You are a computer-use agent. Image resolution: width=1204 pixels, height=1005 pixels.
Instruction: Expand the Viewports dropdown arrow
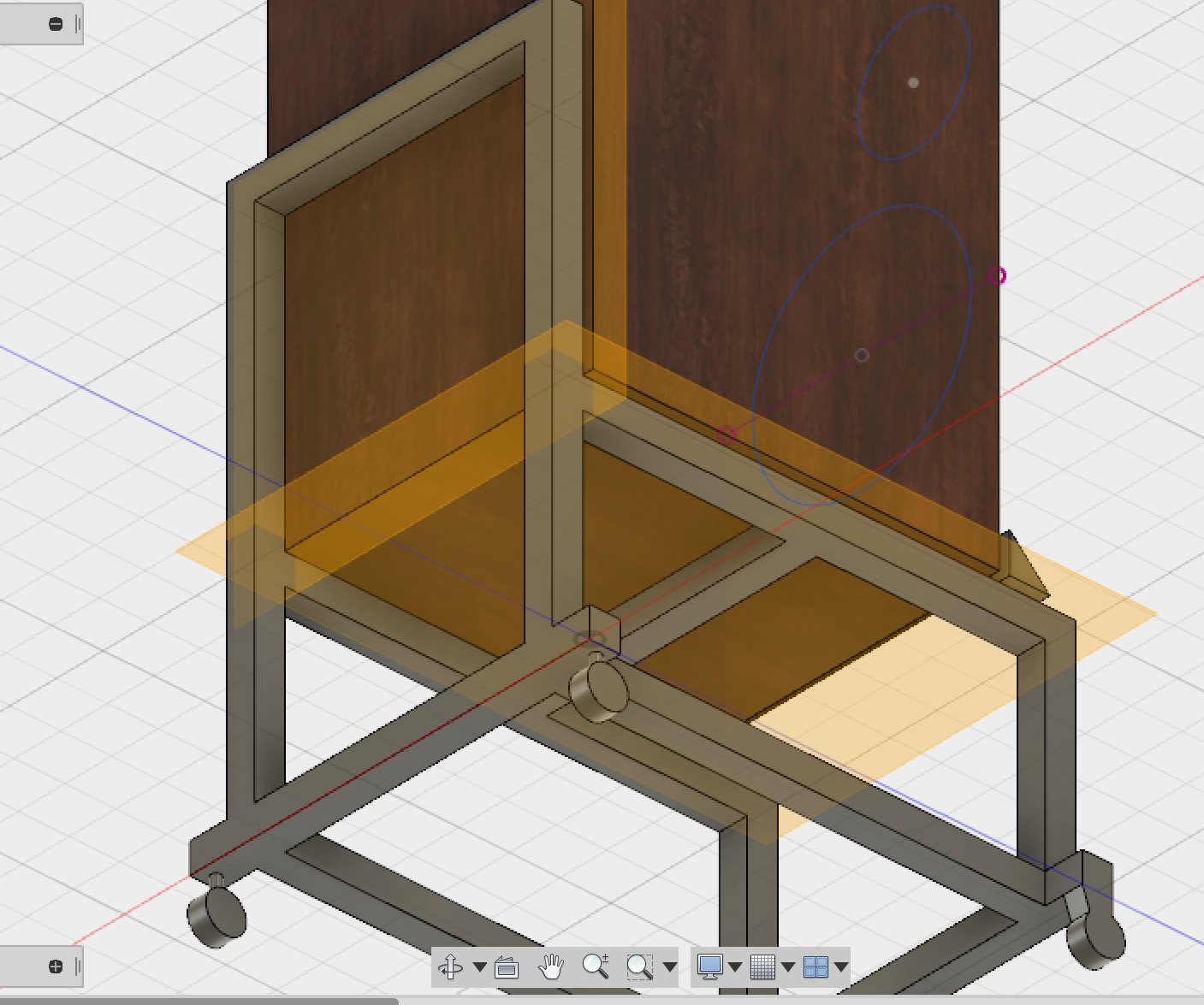click(841, 967)
